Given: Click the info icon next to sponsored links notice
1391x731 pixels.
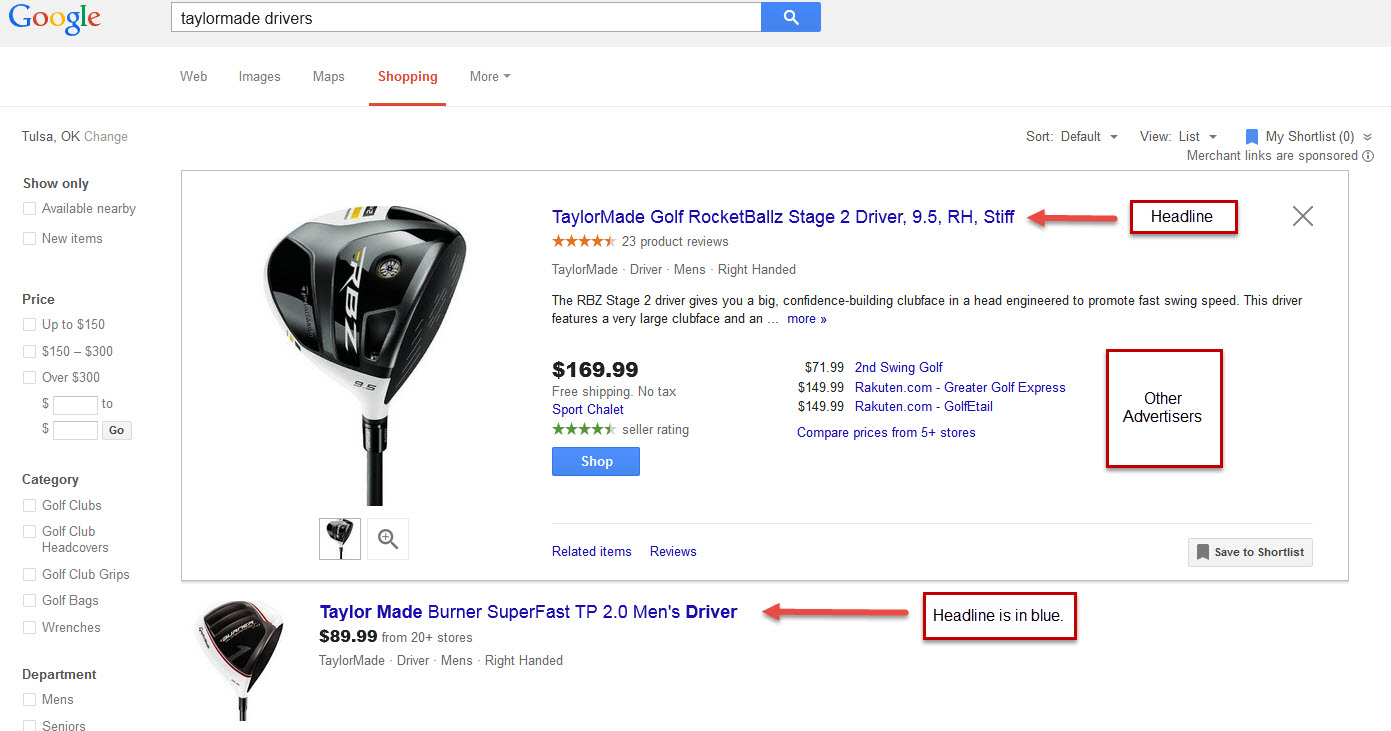Looking at the screenshot, I should point(1370,156).
